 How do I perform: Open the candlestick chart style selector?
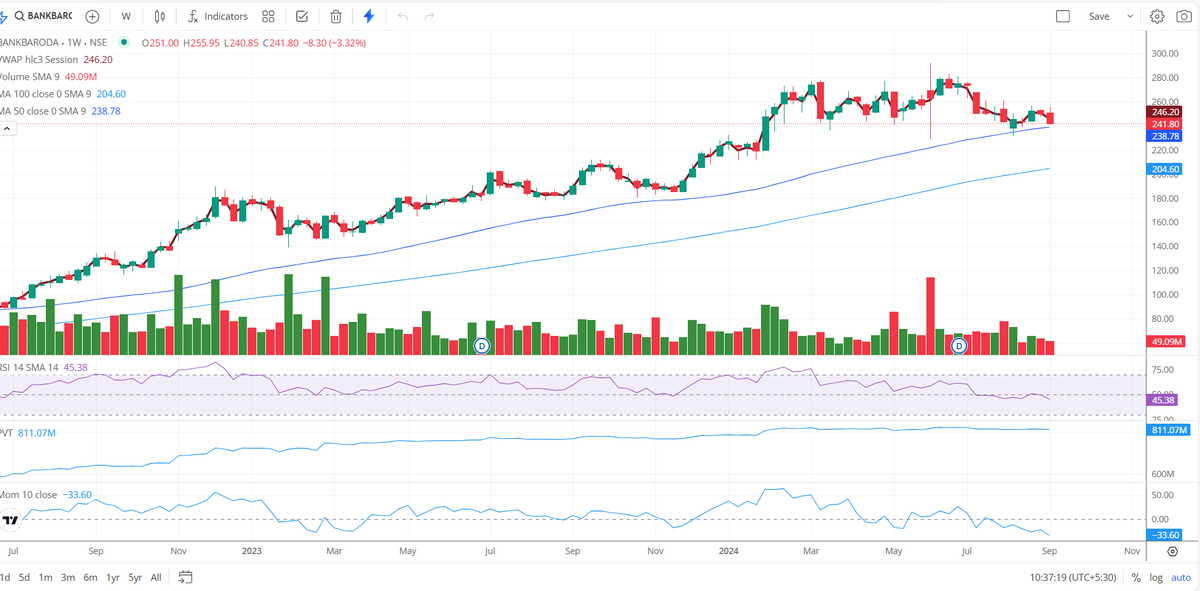pyautogui.click(x=161, y=16)
